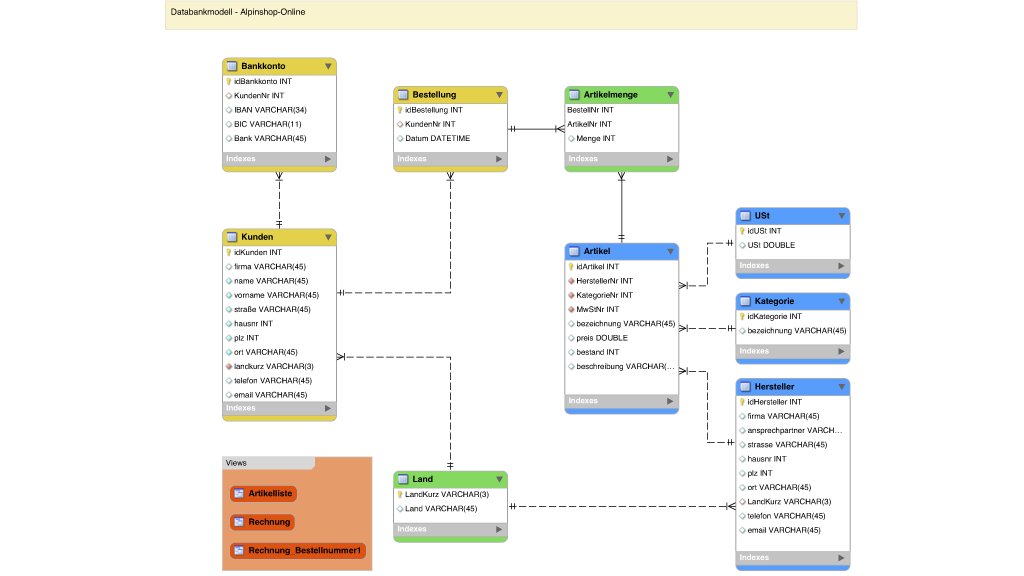This screenshot has height=576, width=1024.
Task: Click the Artikelmenge table icon
Action: point(574,95)
